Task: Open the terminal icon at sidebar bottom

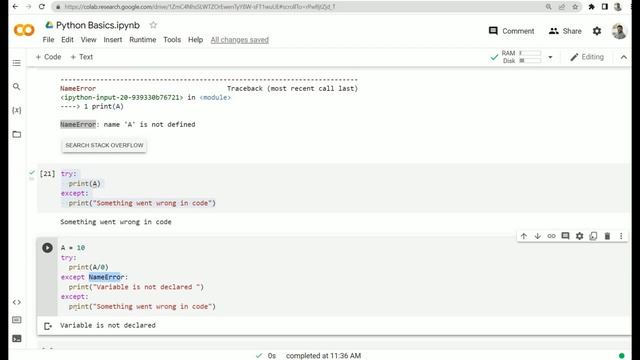Action: click(17, 338)
